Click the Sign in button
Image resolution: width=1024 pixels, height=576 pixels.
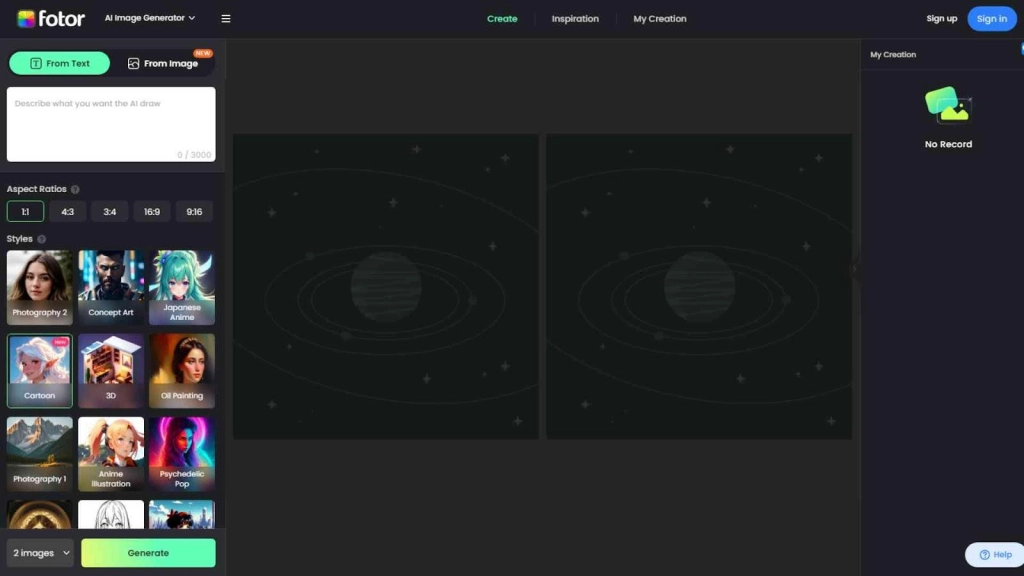tap(991, 18)
